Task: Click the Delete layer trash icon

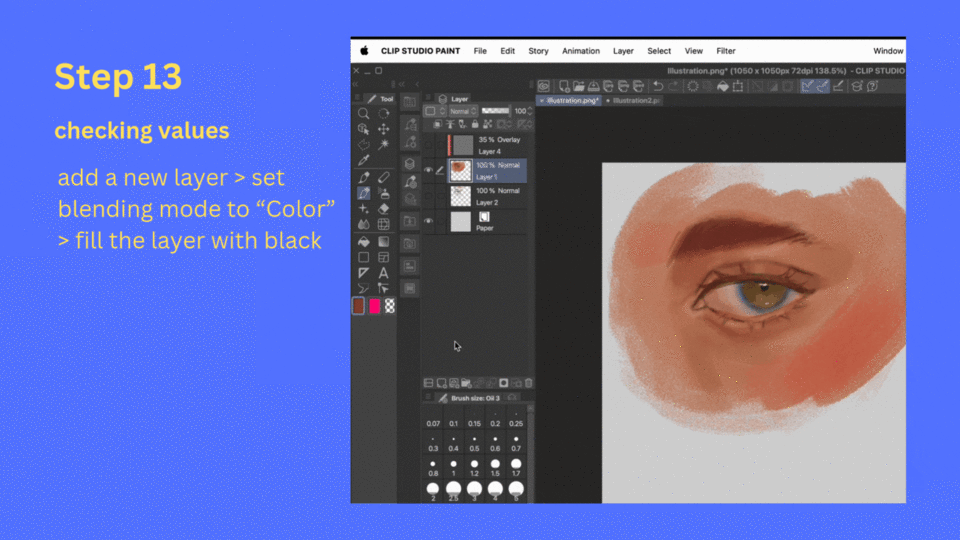Action: pyautogui.click(x=528, y=383)
